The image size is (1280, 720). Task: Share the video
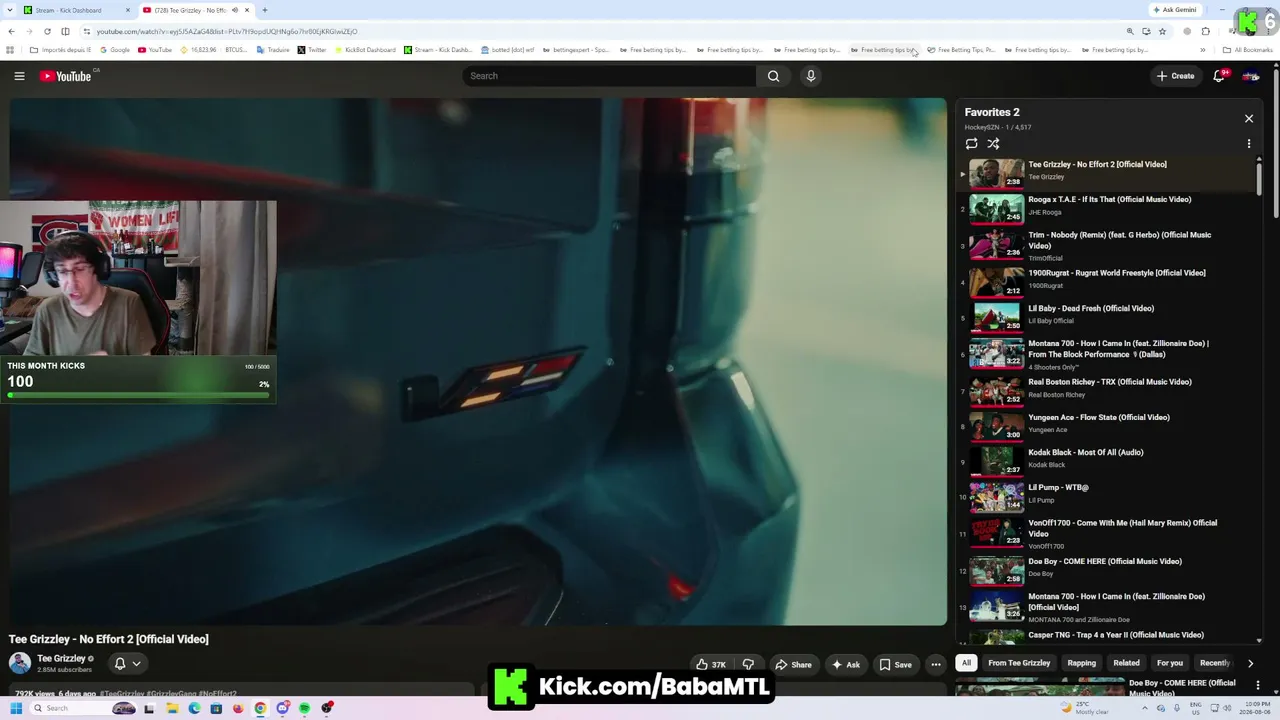pos(793,664)
